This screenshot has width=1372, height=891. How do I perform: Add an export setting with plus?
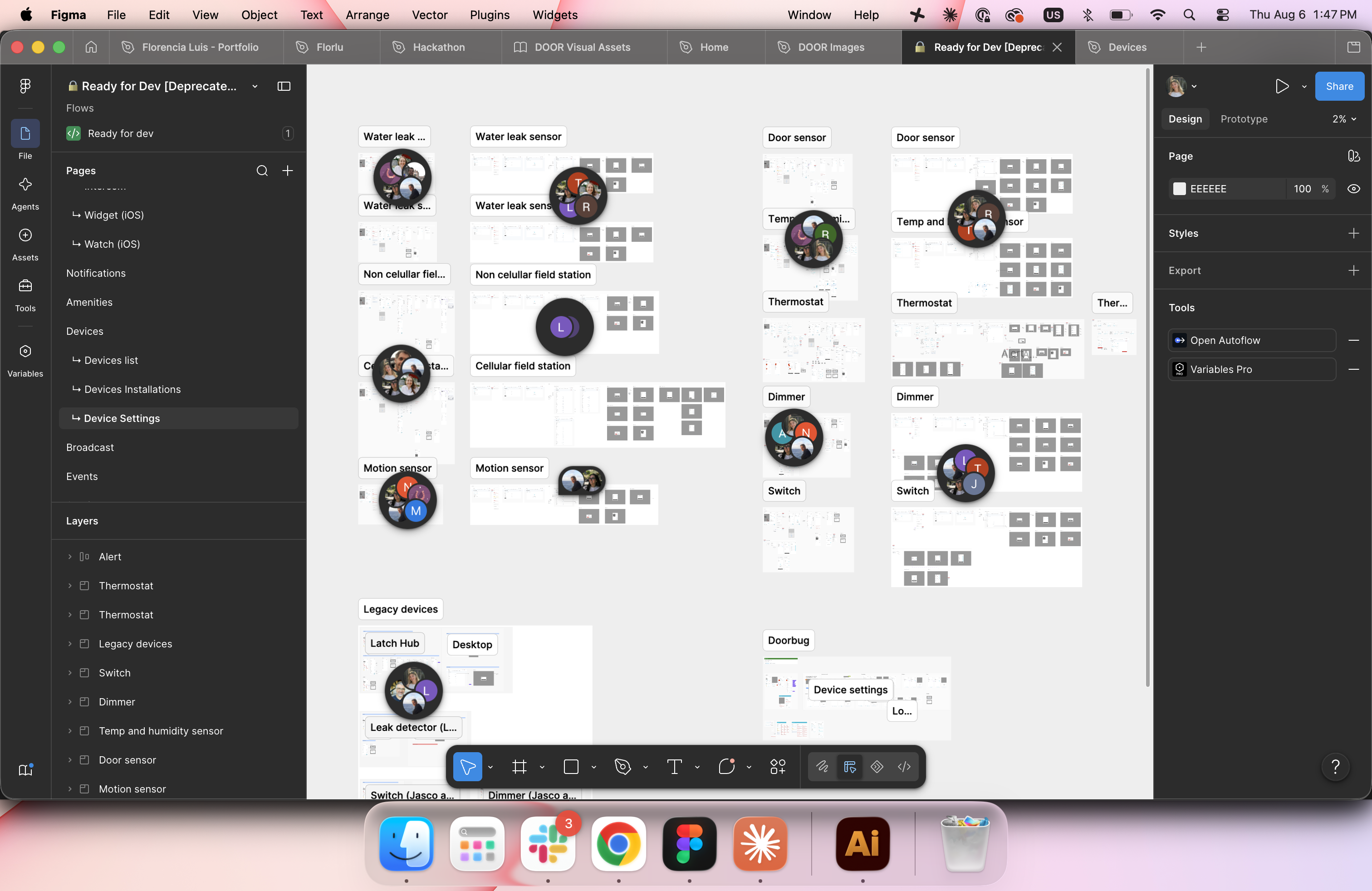1353,270
